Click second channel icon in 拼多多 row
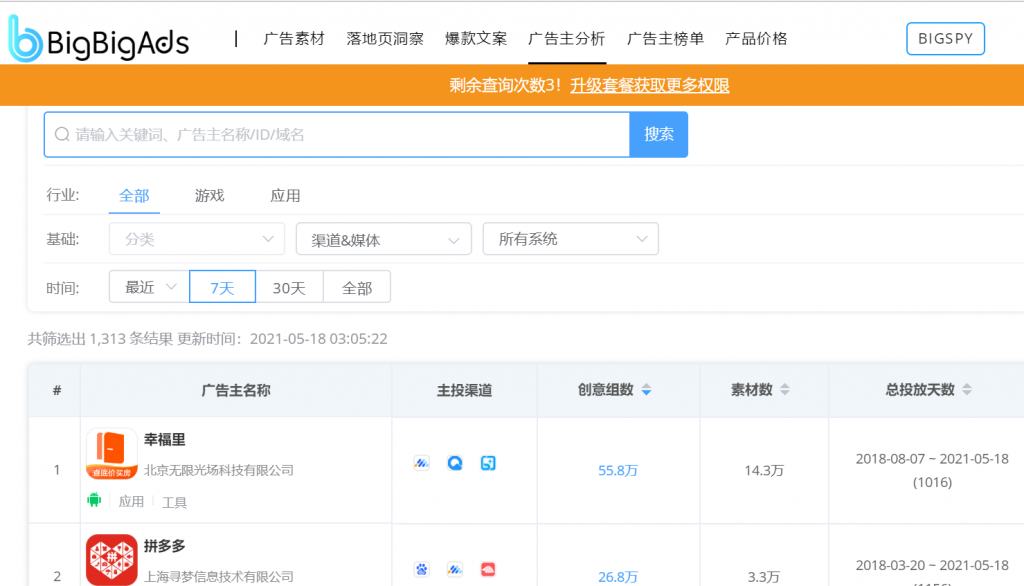 click(x=455, y=570)
